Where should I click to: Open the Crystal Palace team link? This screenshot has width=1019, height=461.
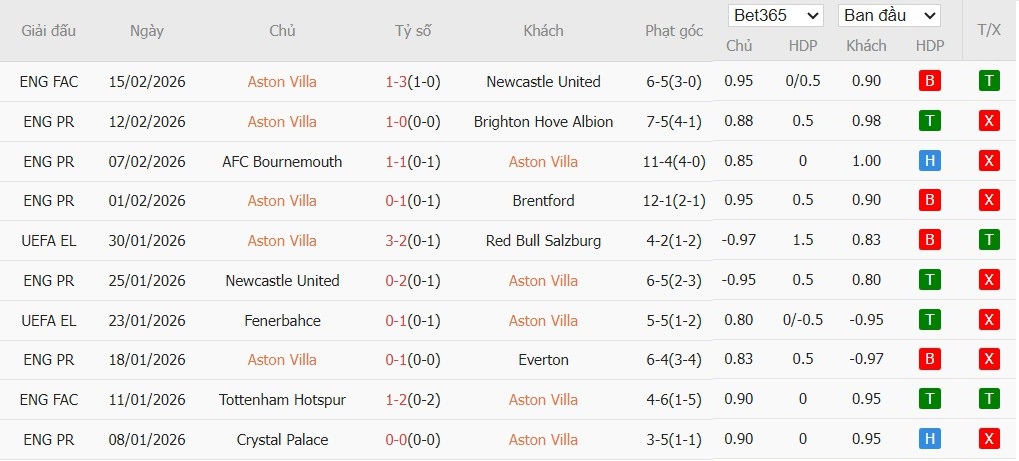coord(282,440)
